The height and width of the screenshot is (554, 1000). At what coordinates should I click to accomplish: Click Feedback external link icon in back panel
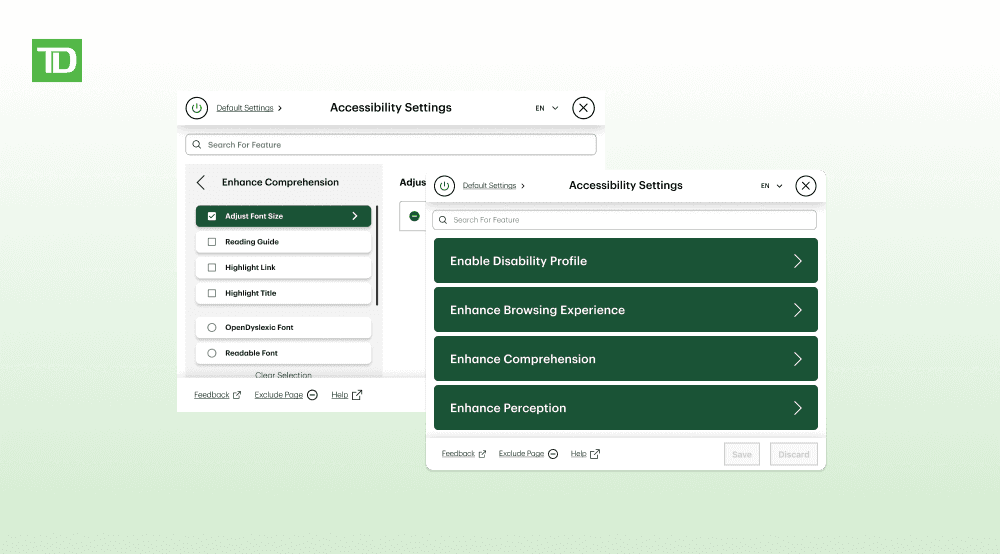click(237, 395)
